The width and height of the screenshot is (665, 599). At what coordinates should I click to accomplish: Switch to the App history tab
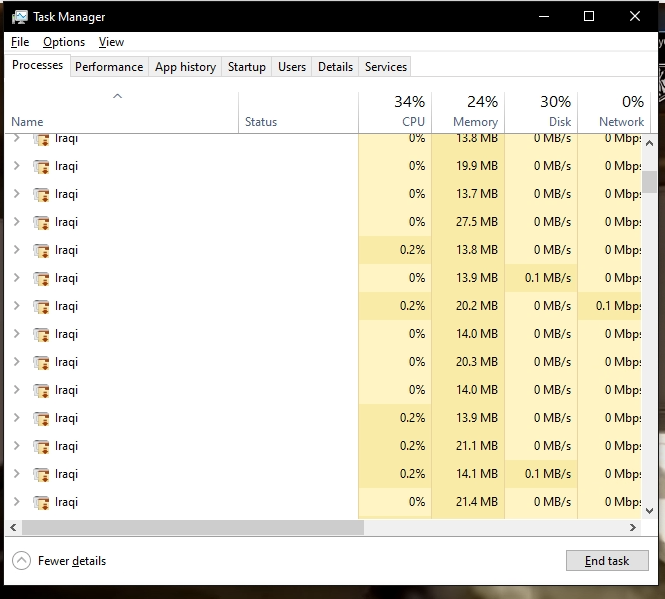[185, 67]
